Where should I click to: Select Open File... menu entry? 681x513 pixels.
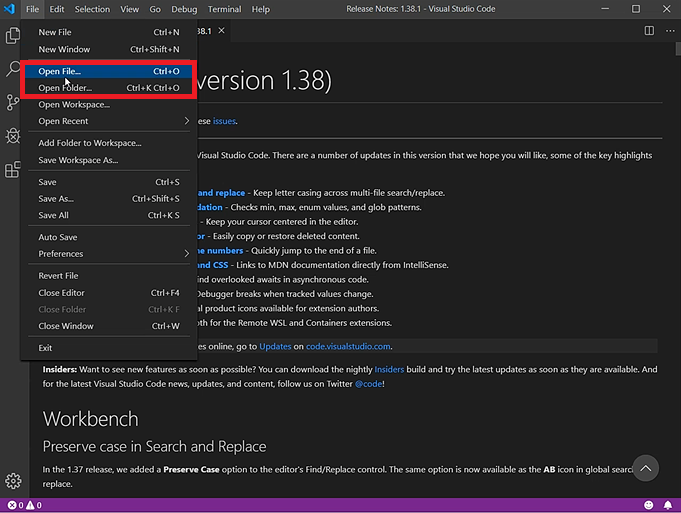(x=109, y=71)
